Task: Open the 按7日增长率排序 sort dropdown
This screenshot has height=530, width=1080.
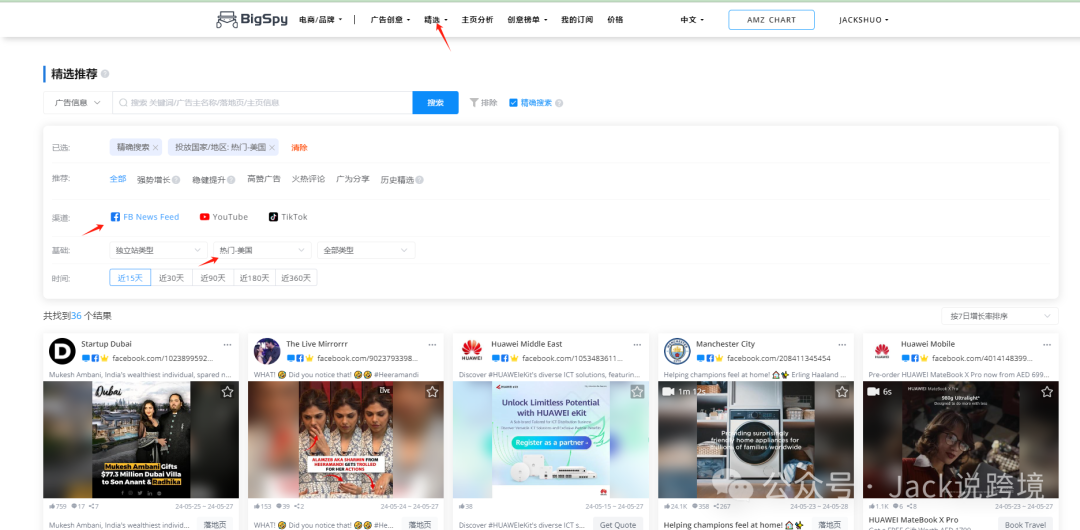Action: pyautogui.click(x=998, y=316)
